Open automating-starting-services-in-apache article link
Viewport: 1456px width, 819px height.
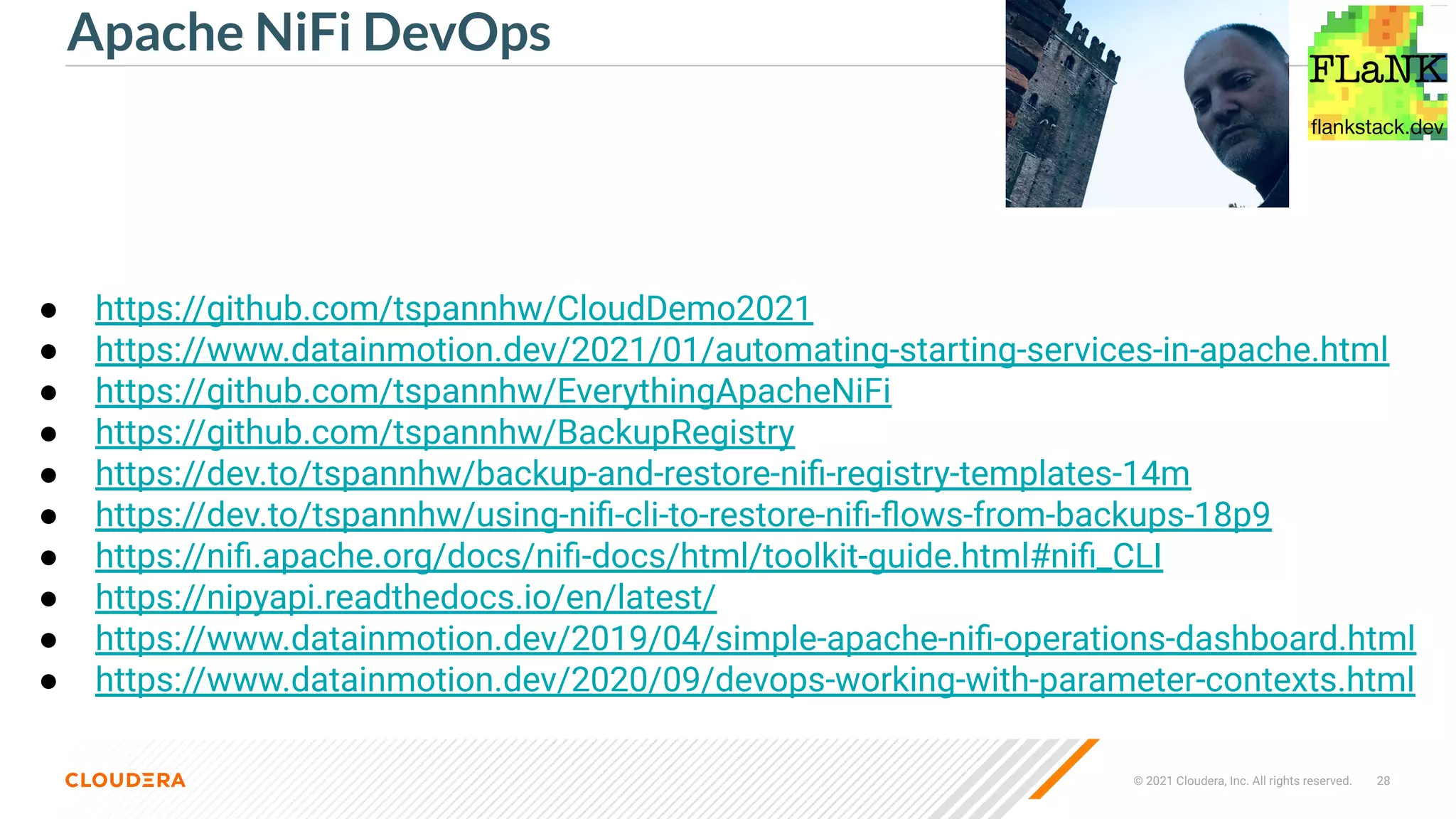point(742,350)
